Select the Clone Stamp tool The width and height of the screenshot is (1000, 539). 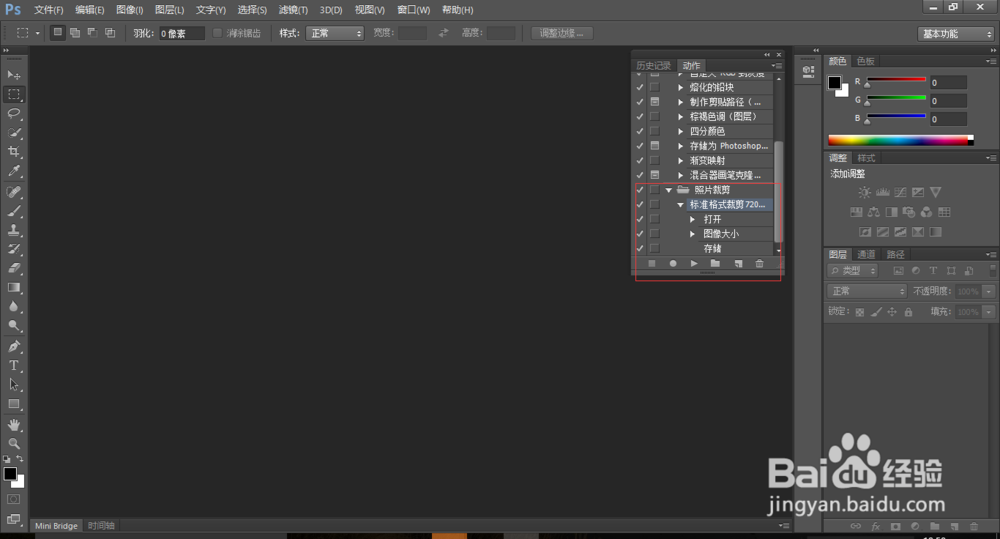point(13,230)
